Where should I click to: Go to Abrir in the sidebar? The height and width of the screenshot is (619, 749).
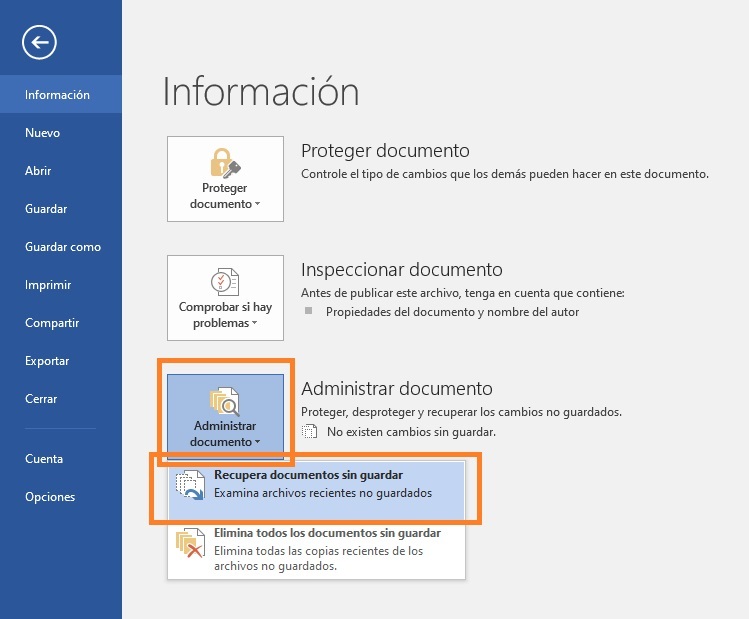[x=38, y=171]
